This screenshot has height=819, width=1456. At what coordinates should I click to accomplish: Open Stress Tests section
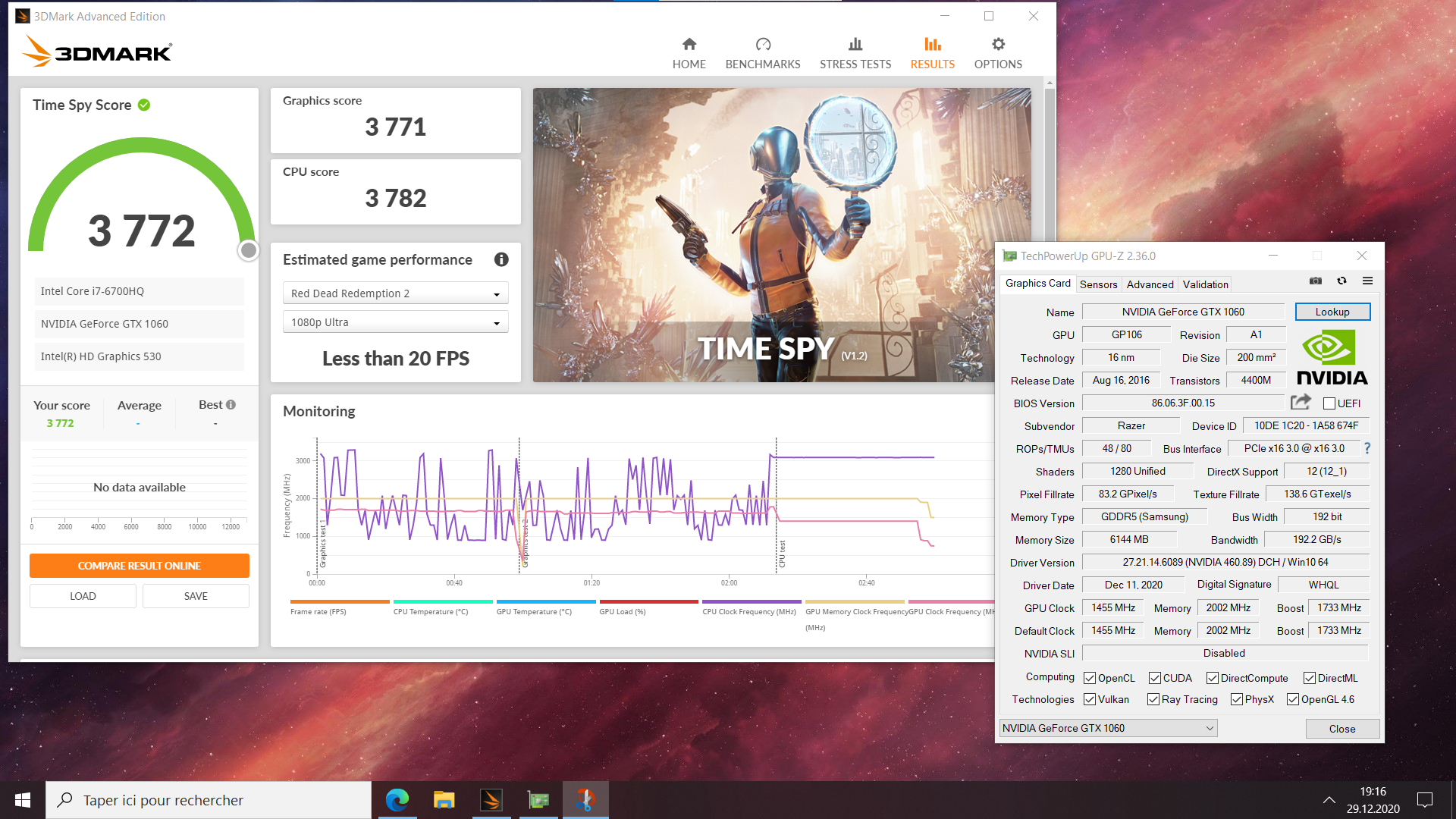tap(855, 53)
